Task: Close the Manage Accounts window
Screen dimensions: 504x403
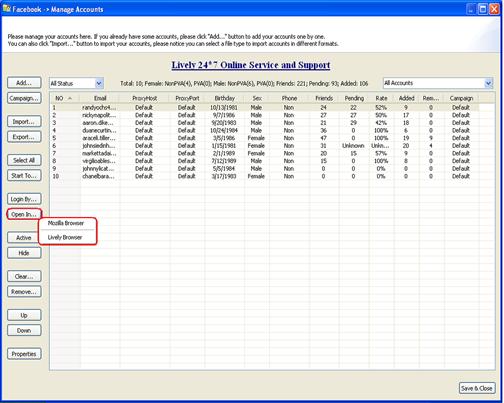Action: [x=494, y=9]
